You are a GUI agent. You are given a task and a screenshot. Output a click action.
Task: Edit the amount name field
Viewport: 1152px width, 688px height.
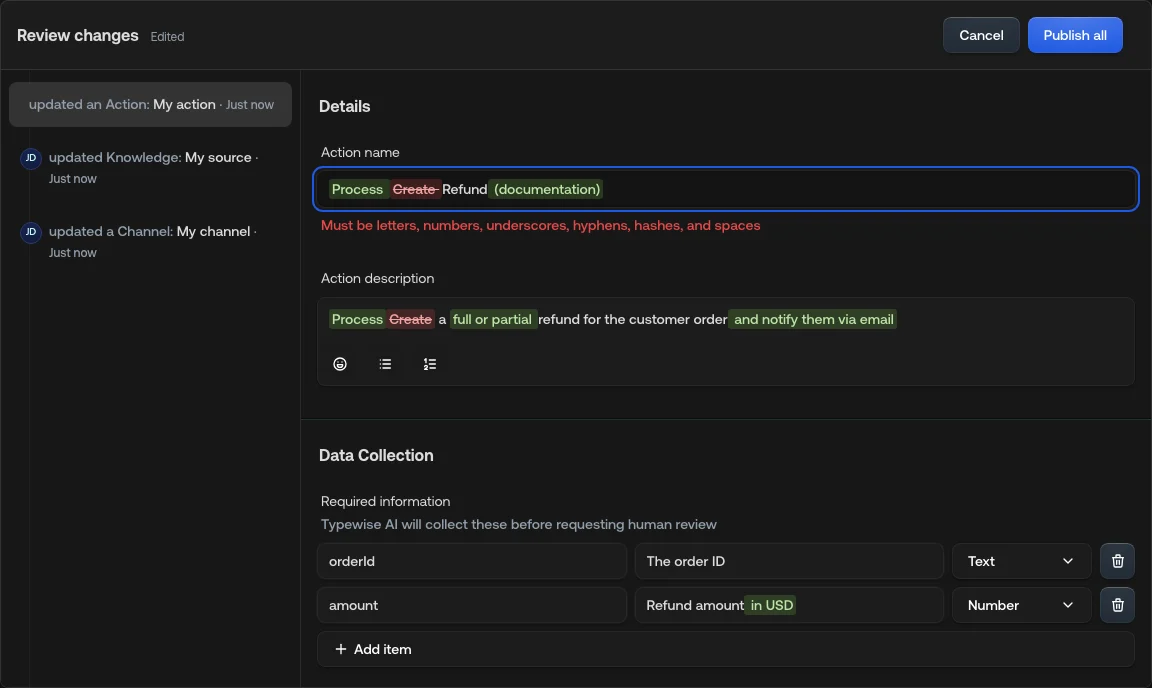(472, 605)
